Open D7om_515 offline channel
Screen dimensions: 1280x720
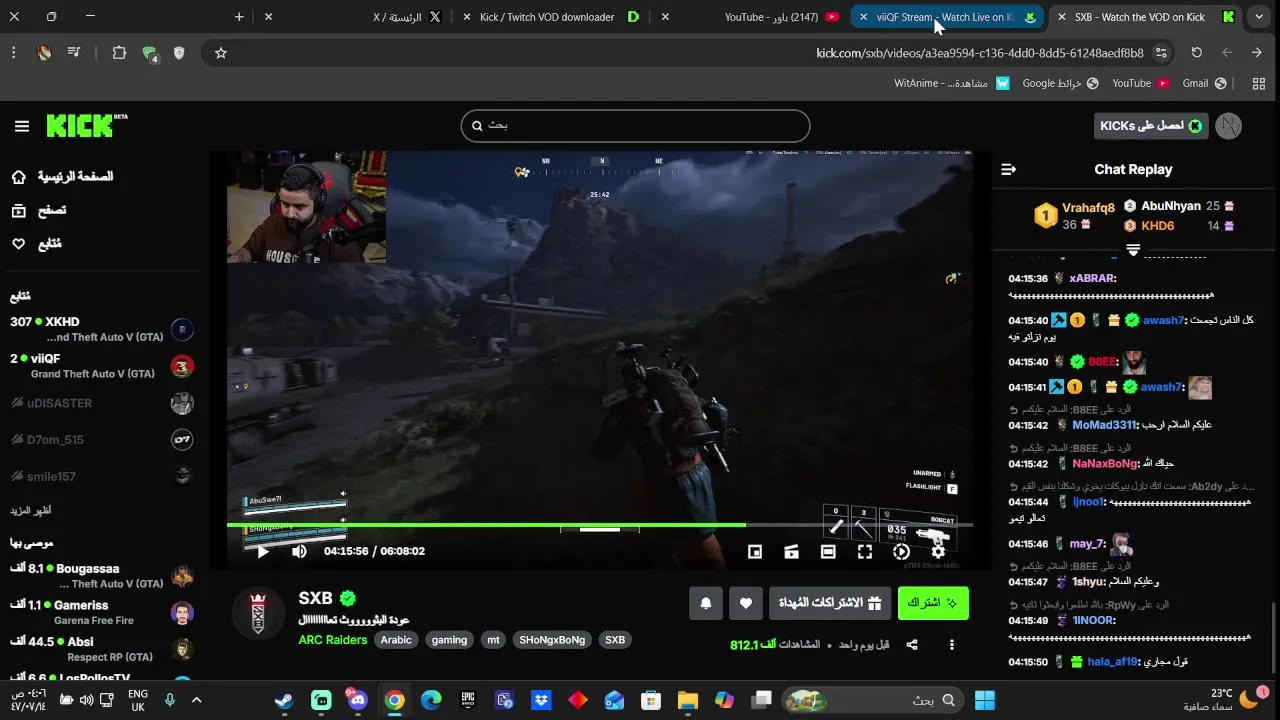[x=100, y=440]
